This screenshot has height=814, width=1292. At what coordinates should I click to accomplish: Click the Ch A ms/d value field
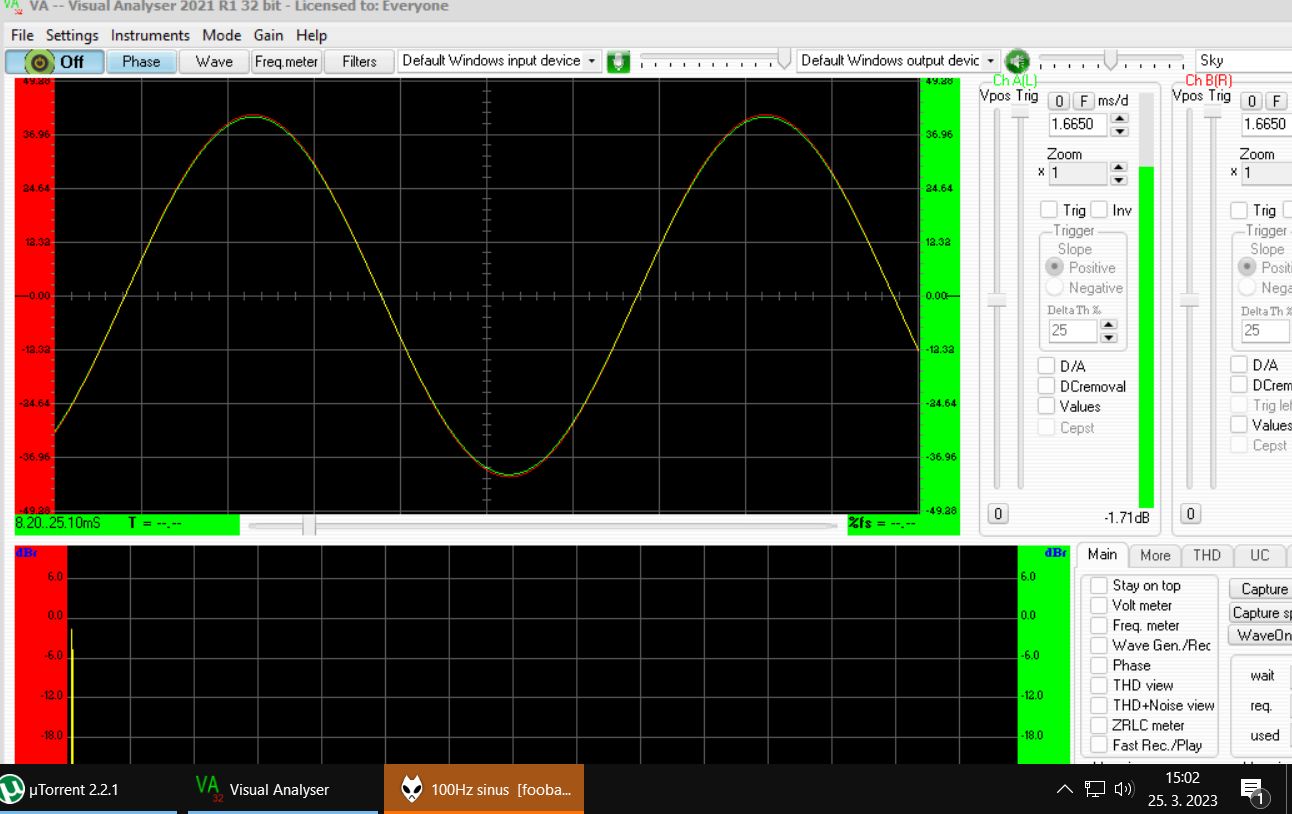click(1078, 124)
